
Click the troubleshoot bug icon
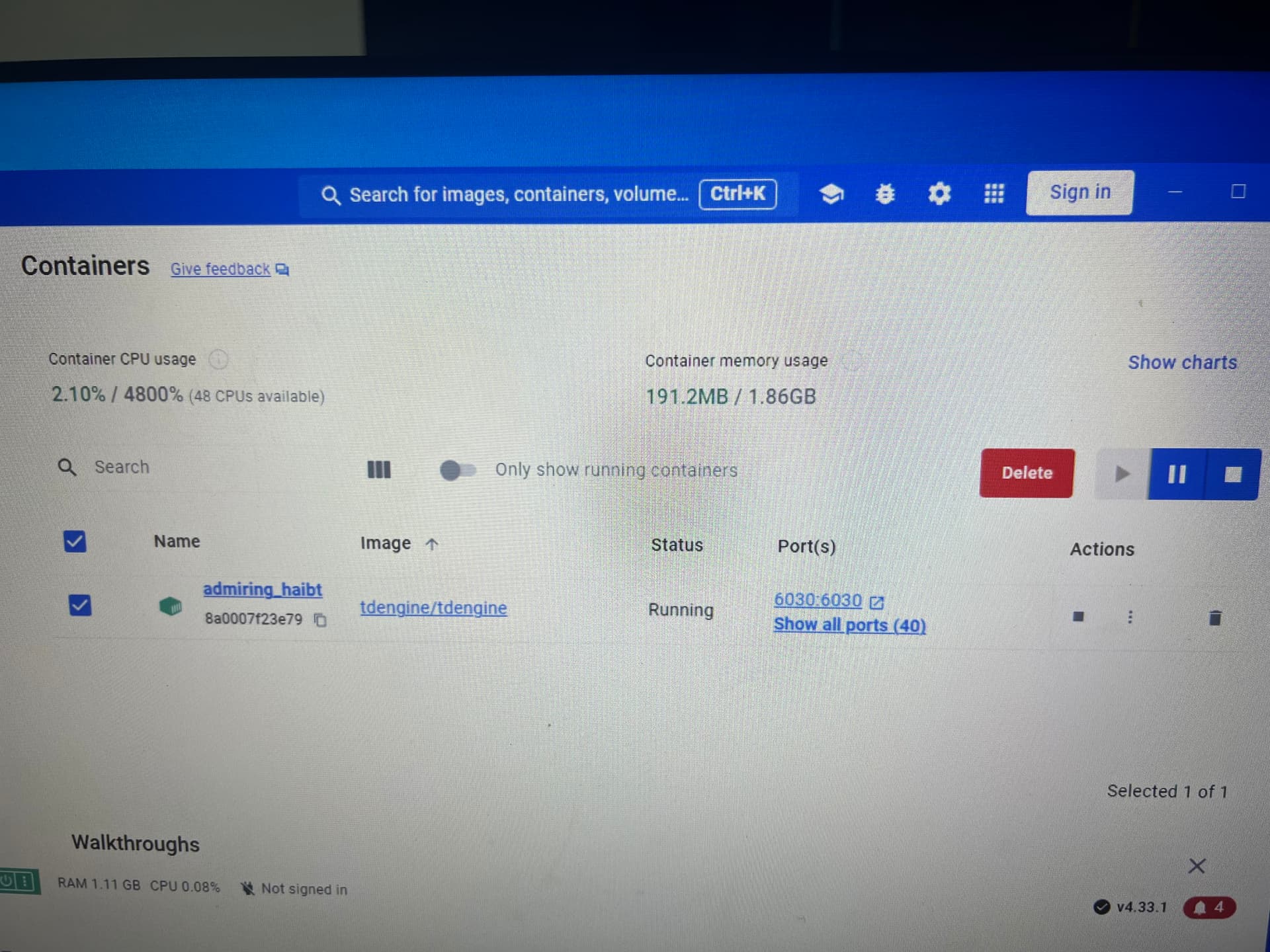[885, 194]
